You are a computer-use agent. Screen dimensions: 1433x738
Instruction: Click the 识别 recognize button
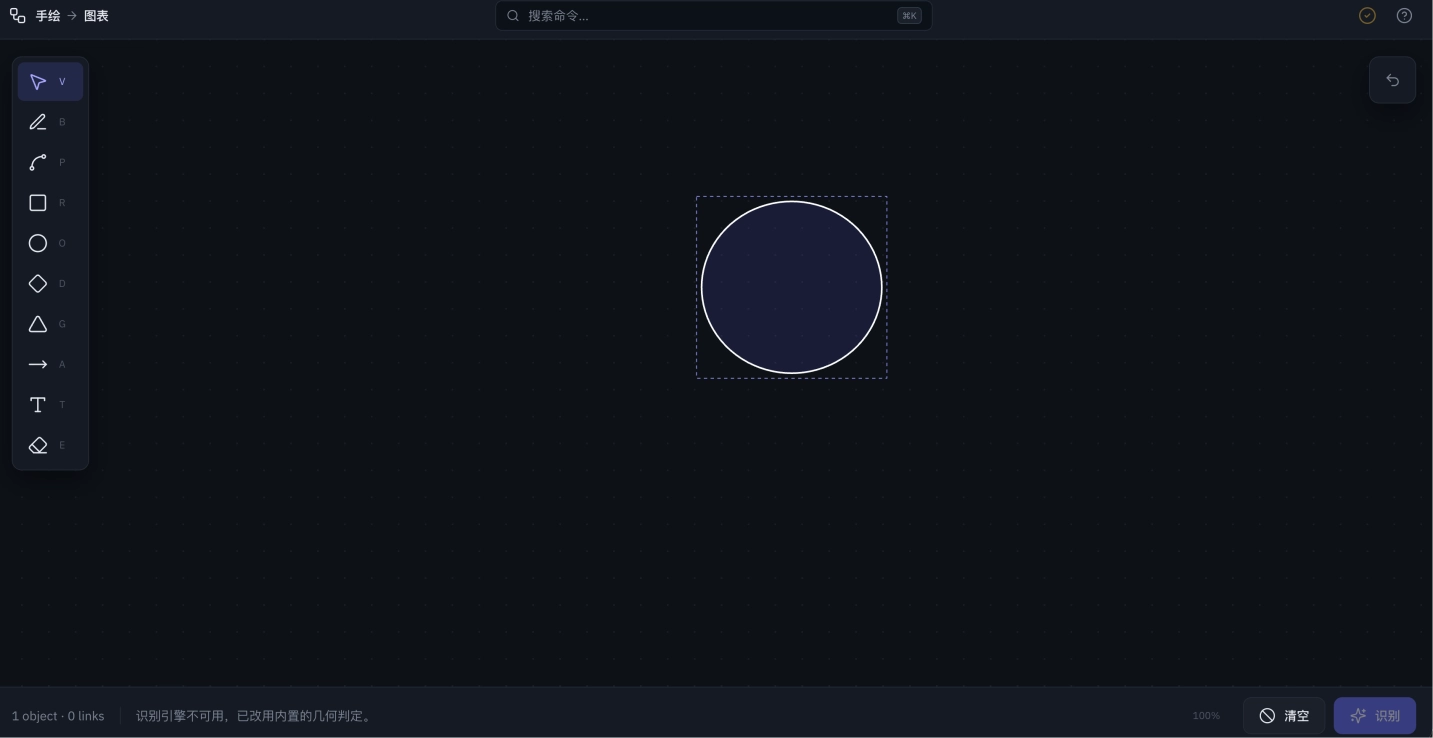[1375, 716]
